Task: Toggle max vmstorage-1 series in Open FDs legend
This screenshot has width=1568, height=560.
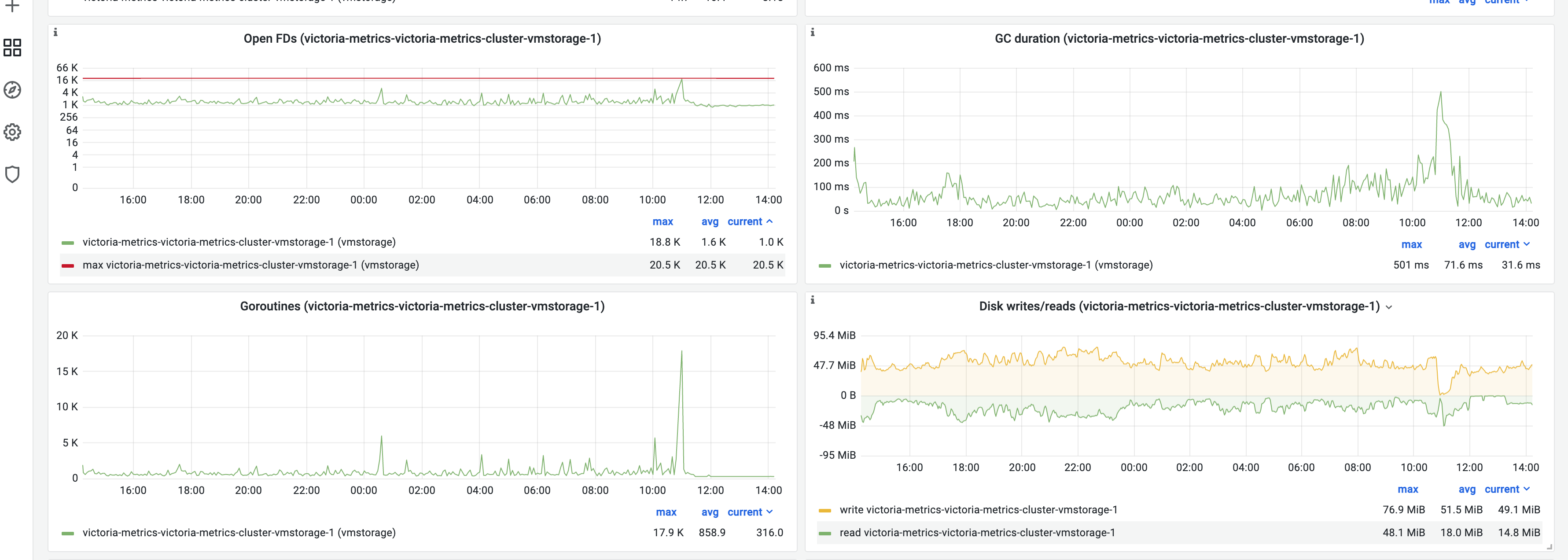Action: click(x=250, y=265)
